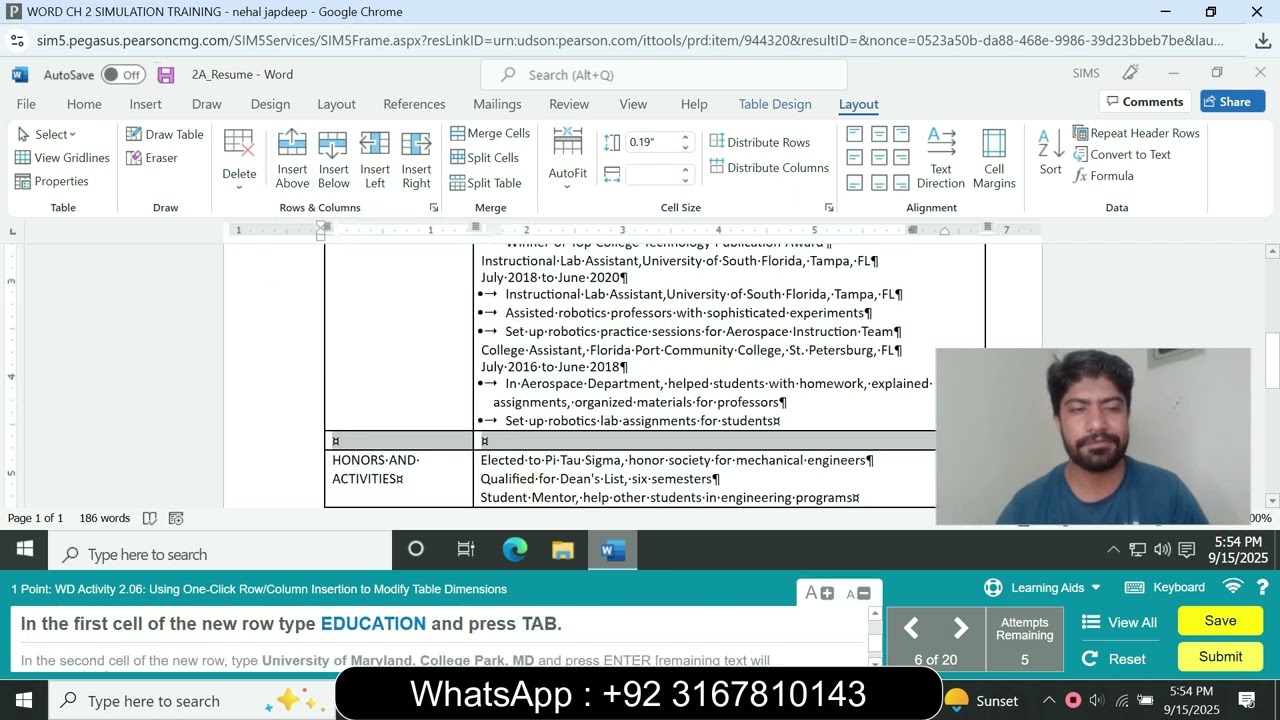Click the yellow Save button
This screenshot has width=1280, height=720.
[x=1220, y=621]
